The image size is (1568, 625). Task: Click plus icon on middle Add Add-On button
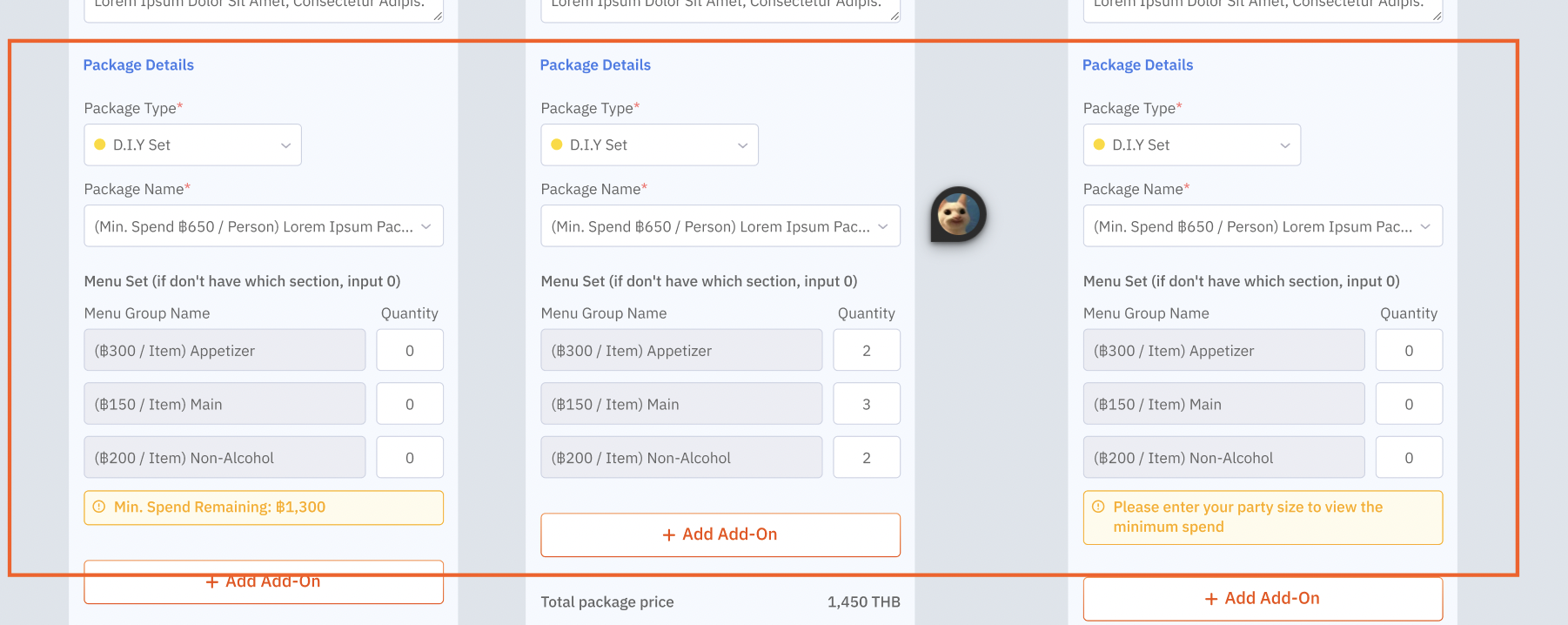pos(668,534)
